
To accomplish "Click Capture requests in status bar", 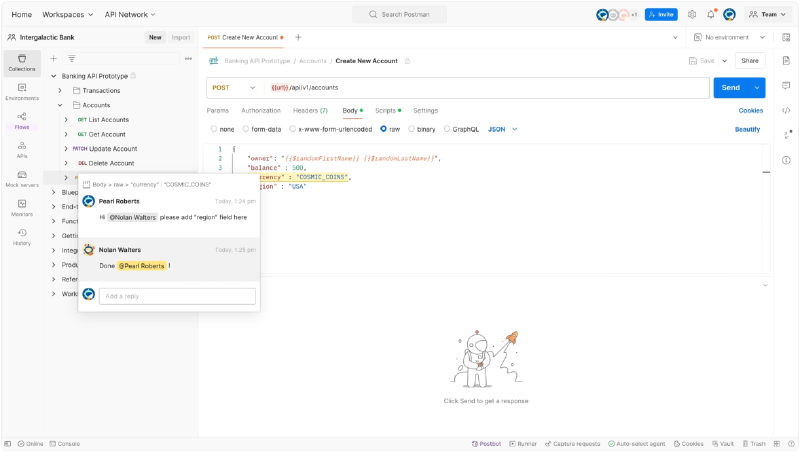I will (x=572, y=444).
